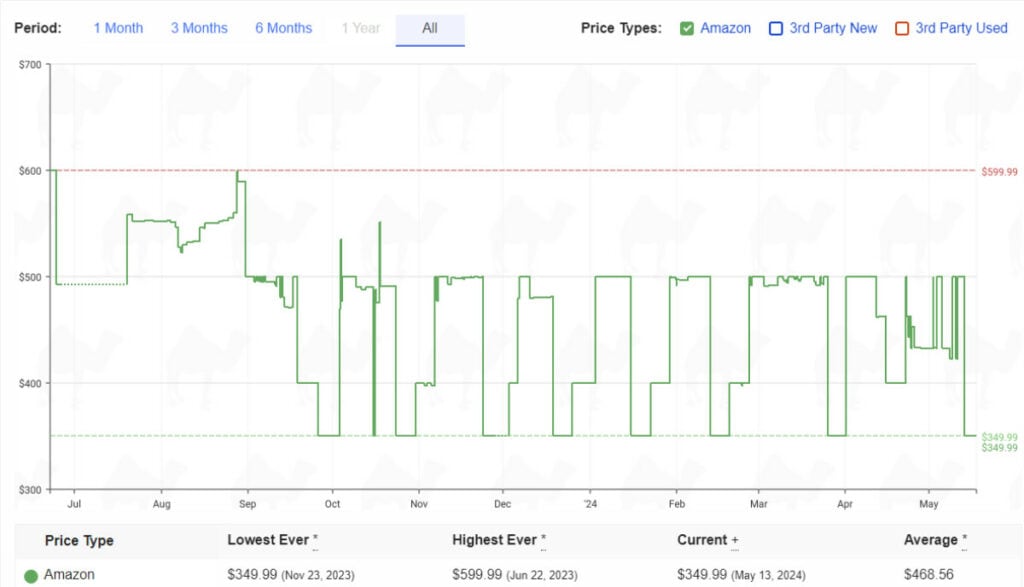Click the green Amazon dot in table
The height and width of the screenshot is (587, 1024).
pyautogui.click(x=31, y=576)
